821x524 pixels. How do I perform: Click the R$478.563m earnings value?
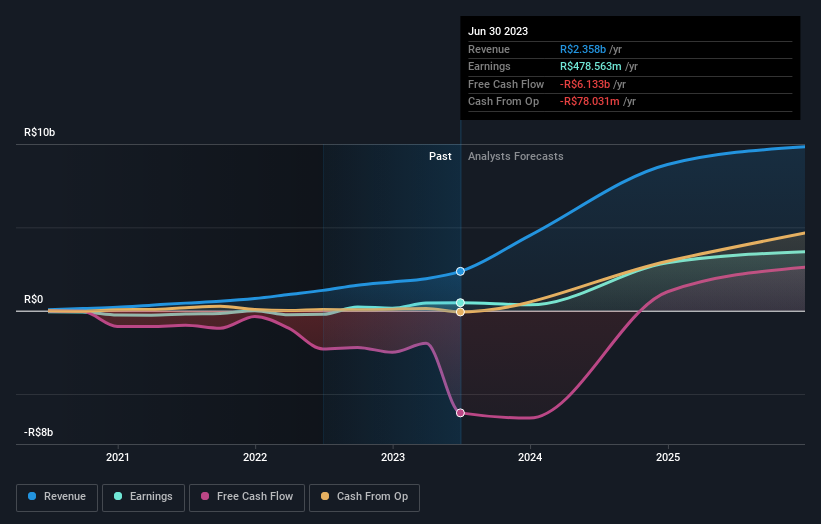tap(591, 66)
